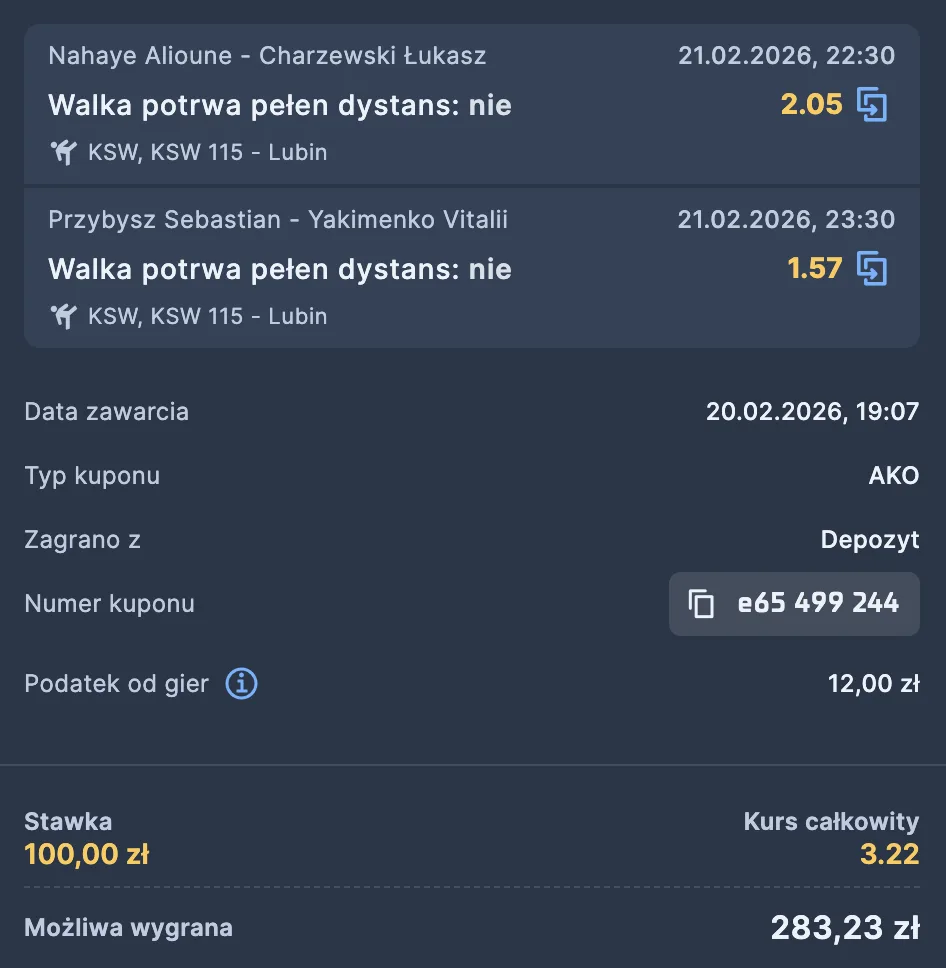The image size is (946, 968).
Task: Click the MMA glove icon on first bet
Action: coord(63,151)
